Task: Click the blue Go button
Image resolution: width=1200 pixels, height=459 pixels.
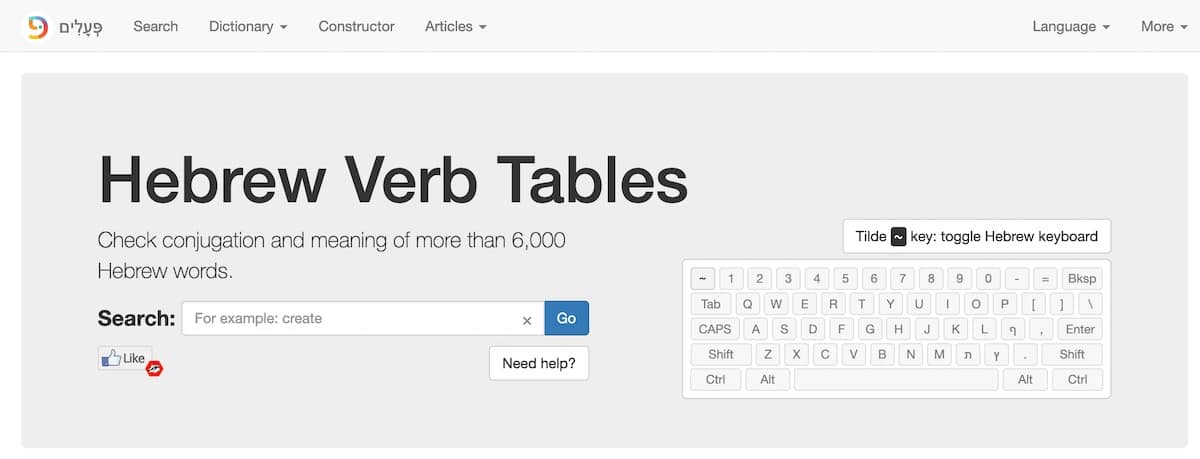Action: [567, 318]
